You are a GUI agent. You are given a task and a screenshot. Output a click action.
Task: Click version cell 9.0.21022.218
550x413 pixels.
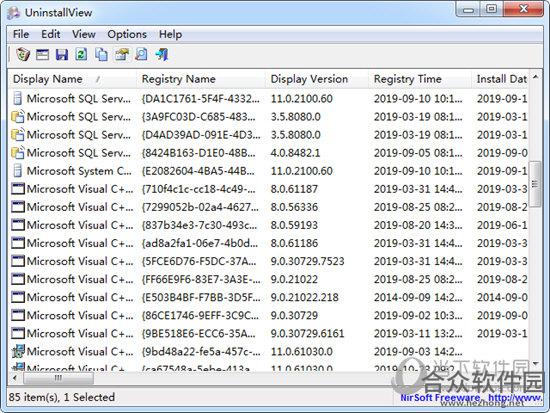304,297
